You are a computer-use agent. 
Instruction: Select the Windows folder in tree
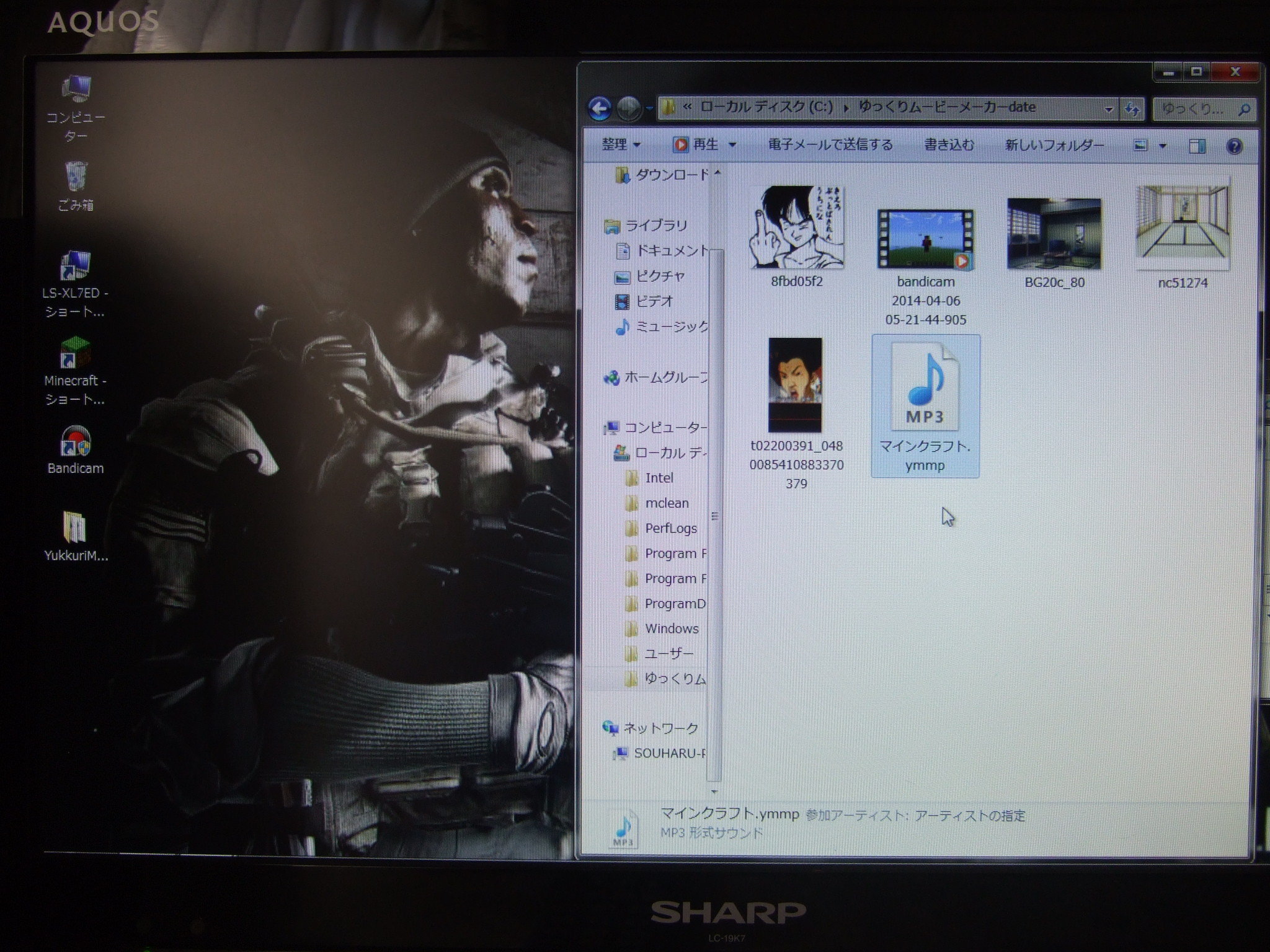tap(671, 628)
